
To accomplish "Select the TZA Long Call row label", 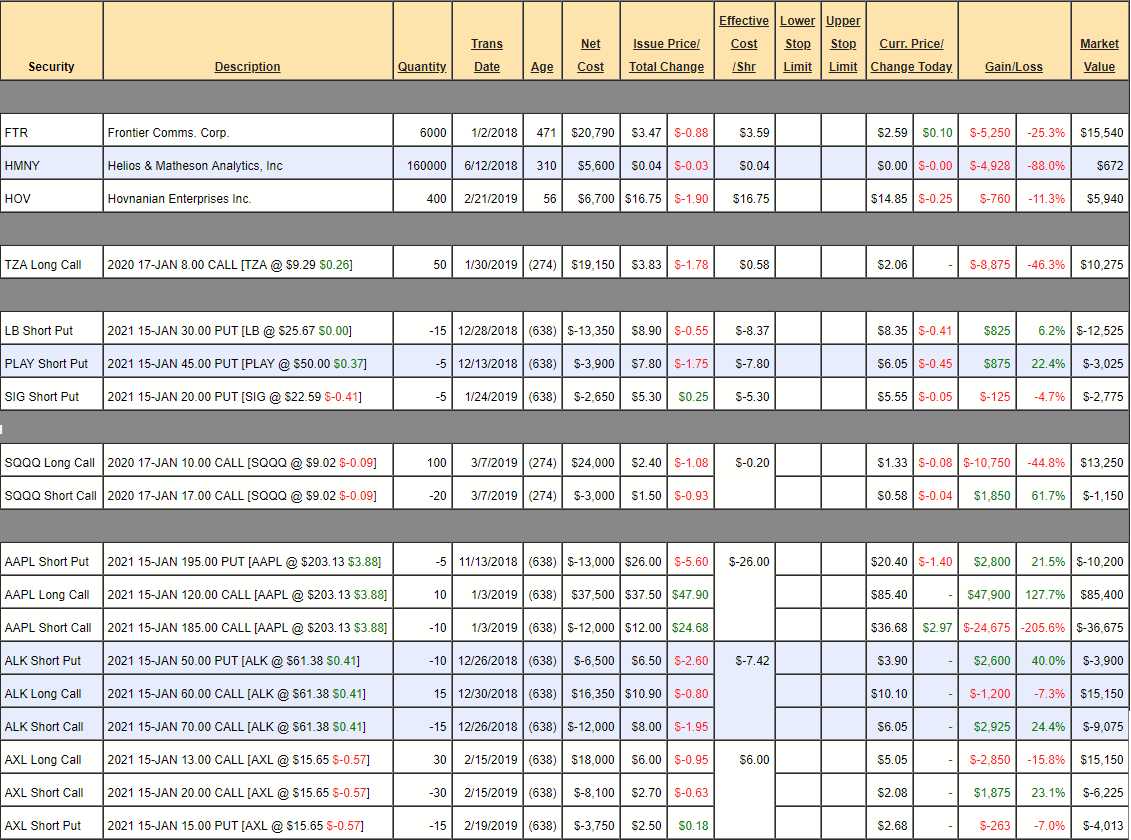I will (52, 265).
